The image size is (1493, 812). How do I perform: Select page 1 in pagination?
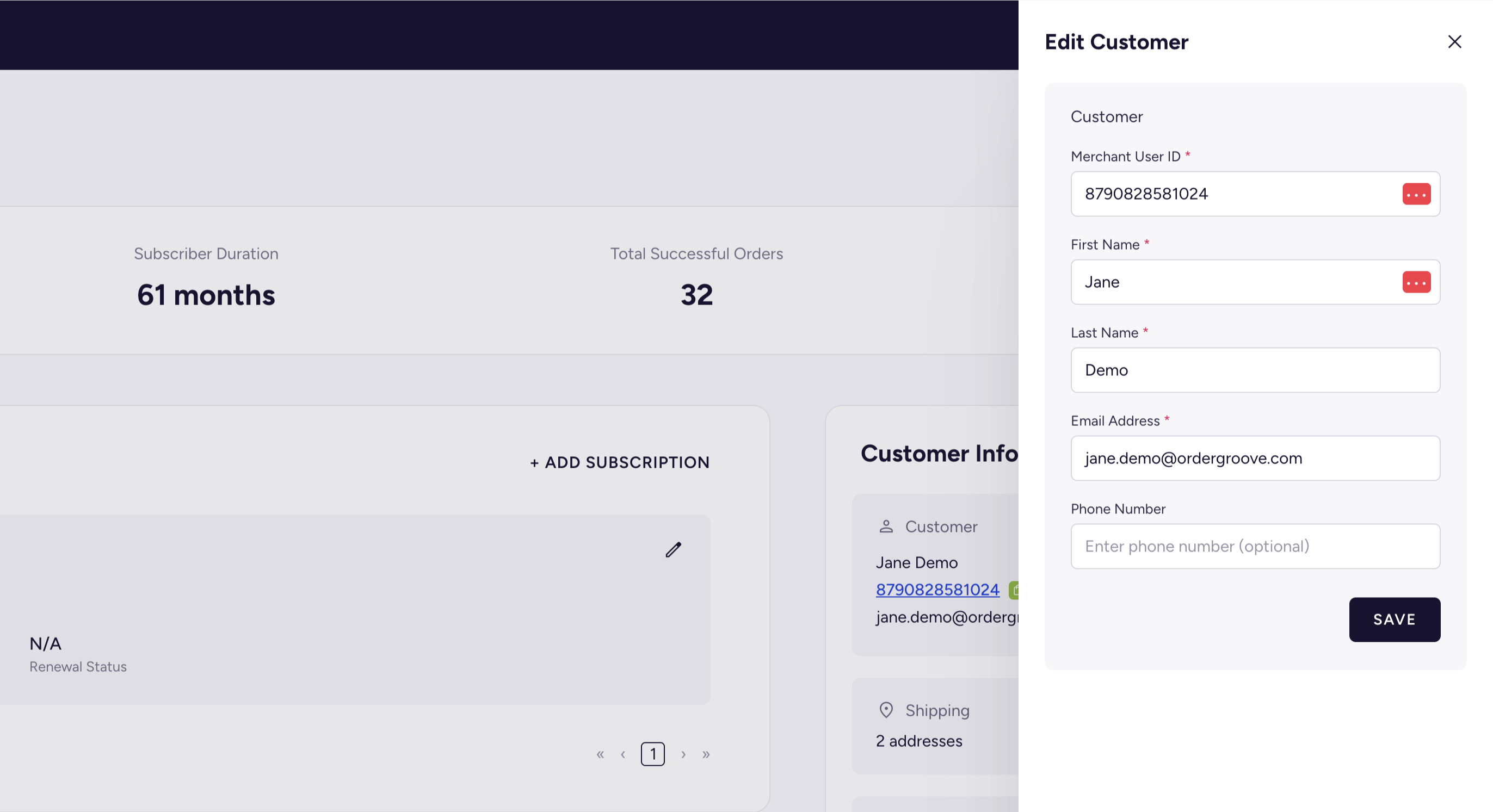click(x=652, y=754)
